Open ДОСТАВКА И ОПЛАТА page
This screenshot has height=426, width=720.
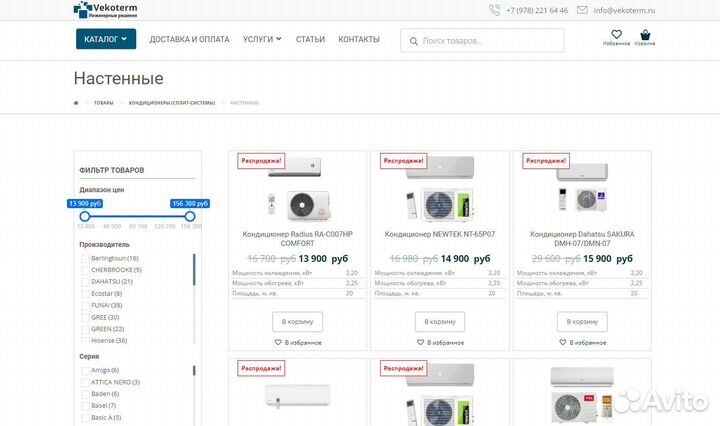pos(189,39)
